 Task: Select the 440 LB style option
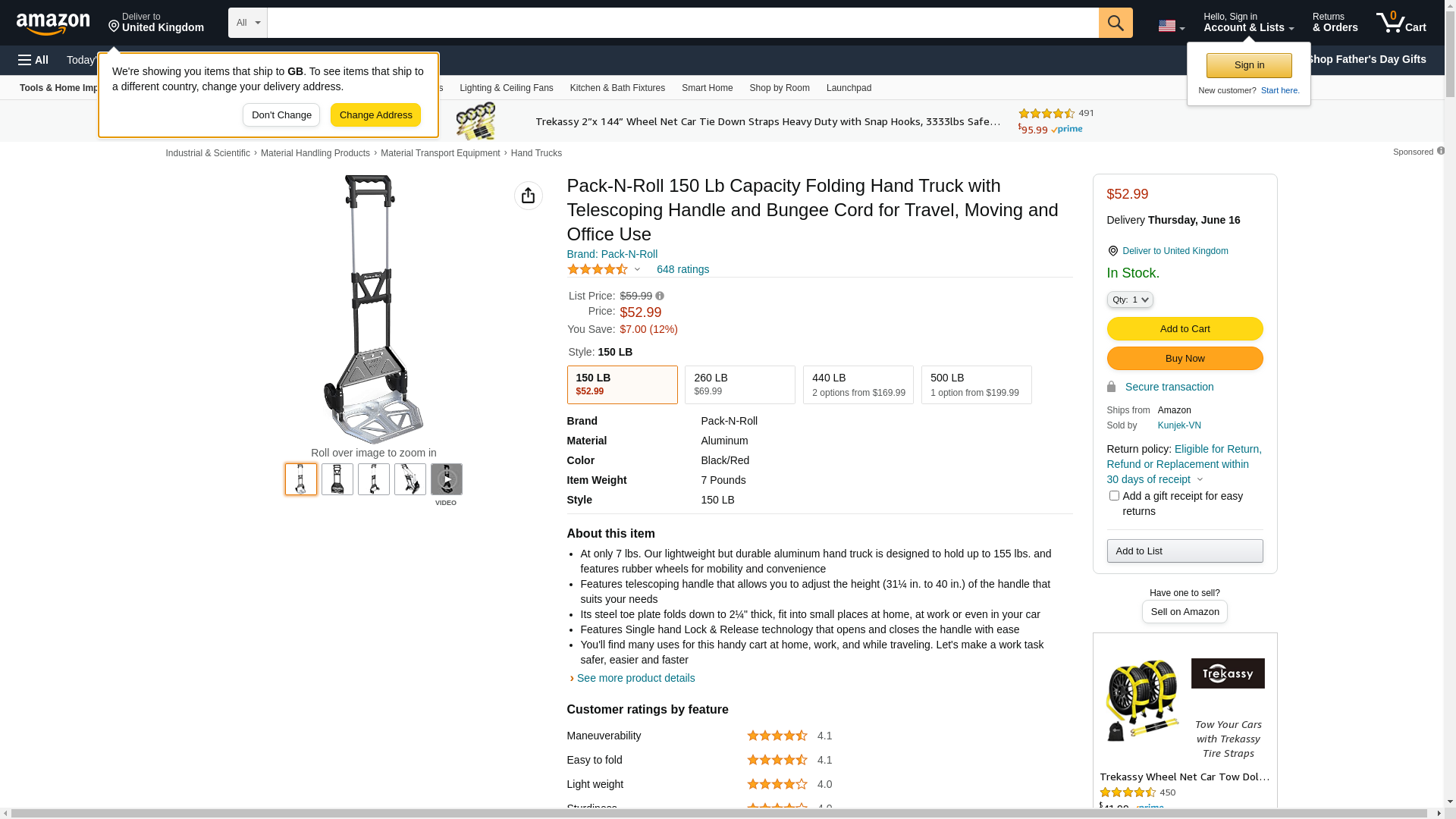point(858,384)
